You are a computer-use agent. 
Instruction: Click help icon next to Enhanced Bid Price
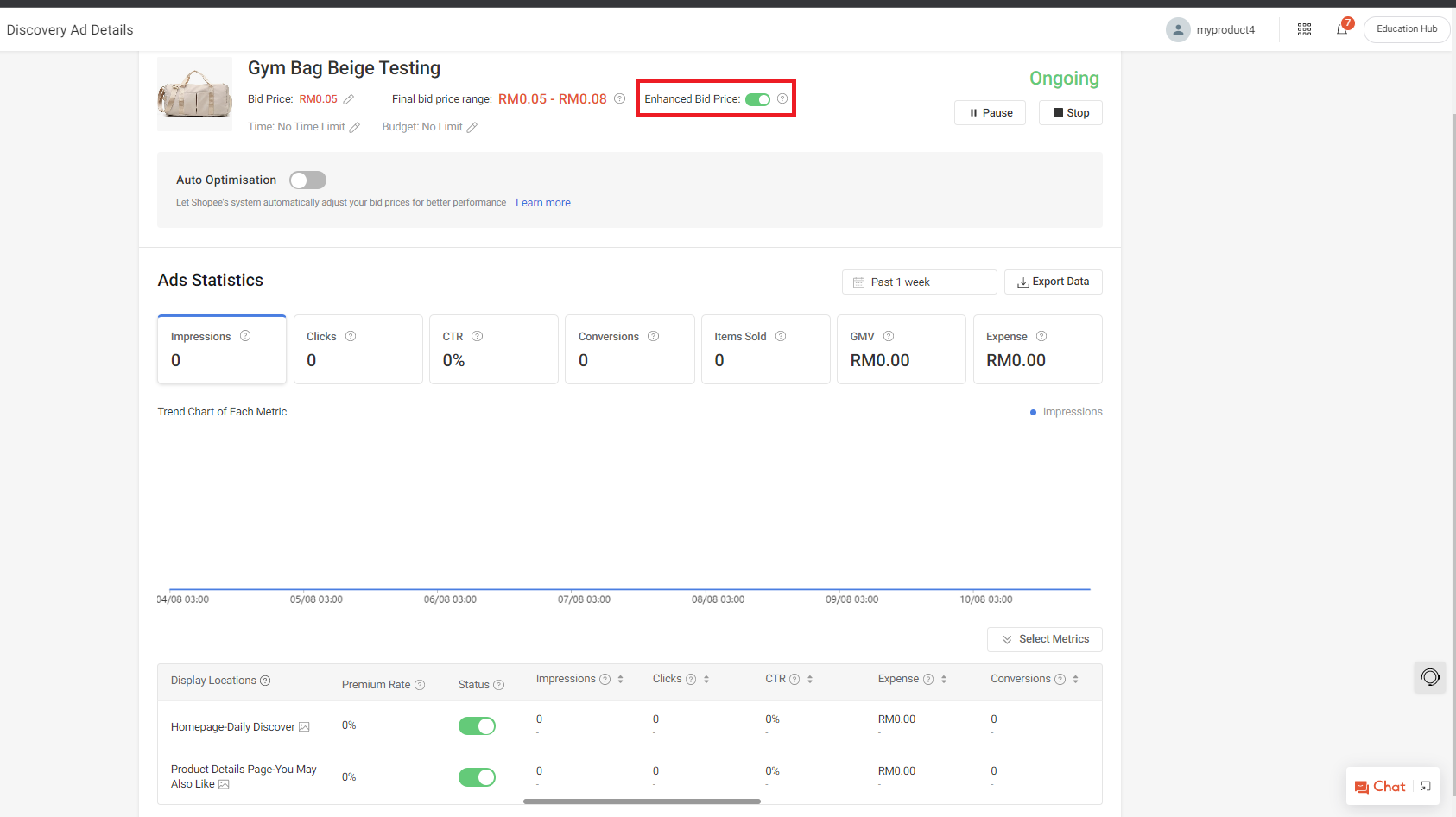(x=782, y=98)
